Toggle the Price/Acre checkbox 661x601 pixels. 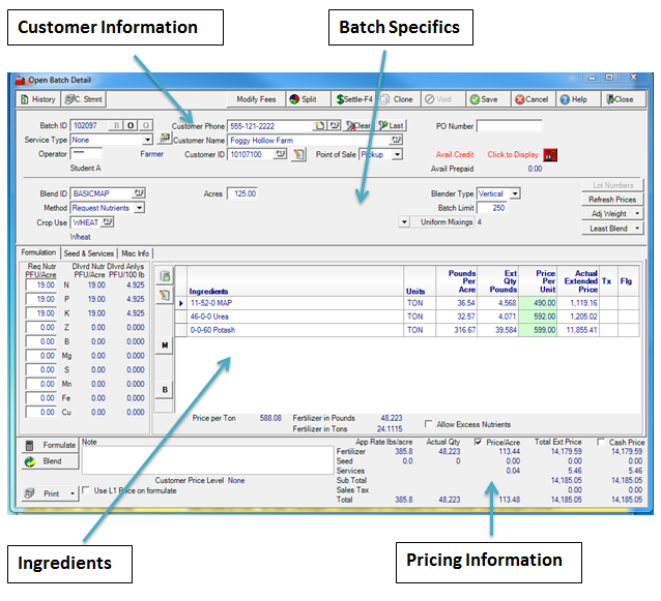tap(477, 441)
